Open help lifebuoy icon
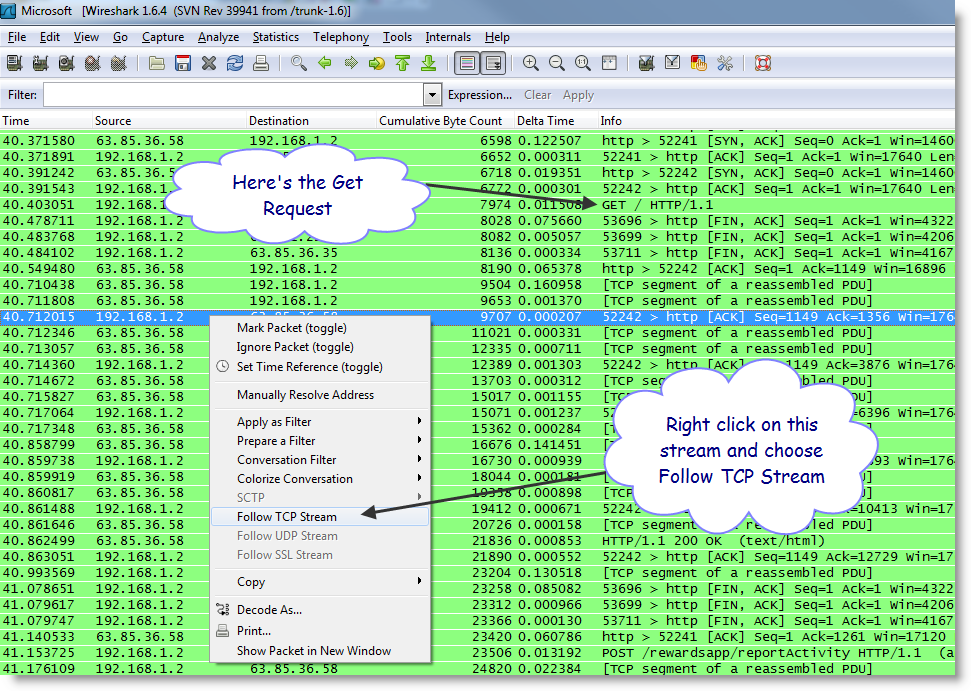 762,63
